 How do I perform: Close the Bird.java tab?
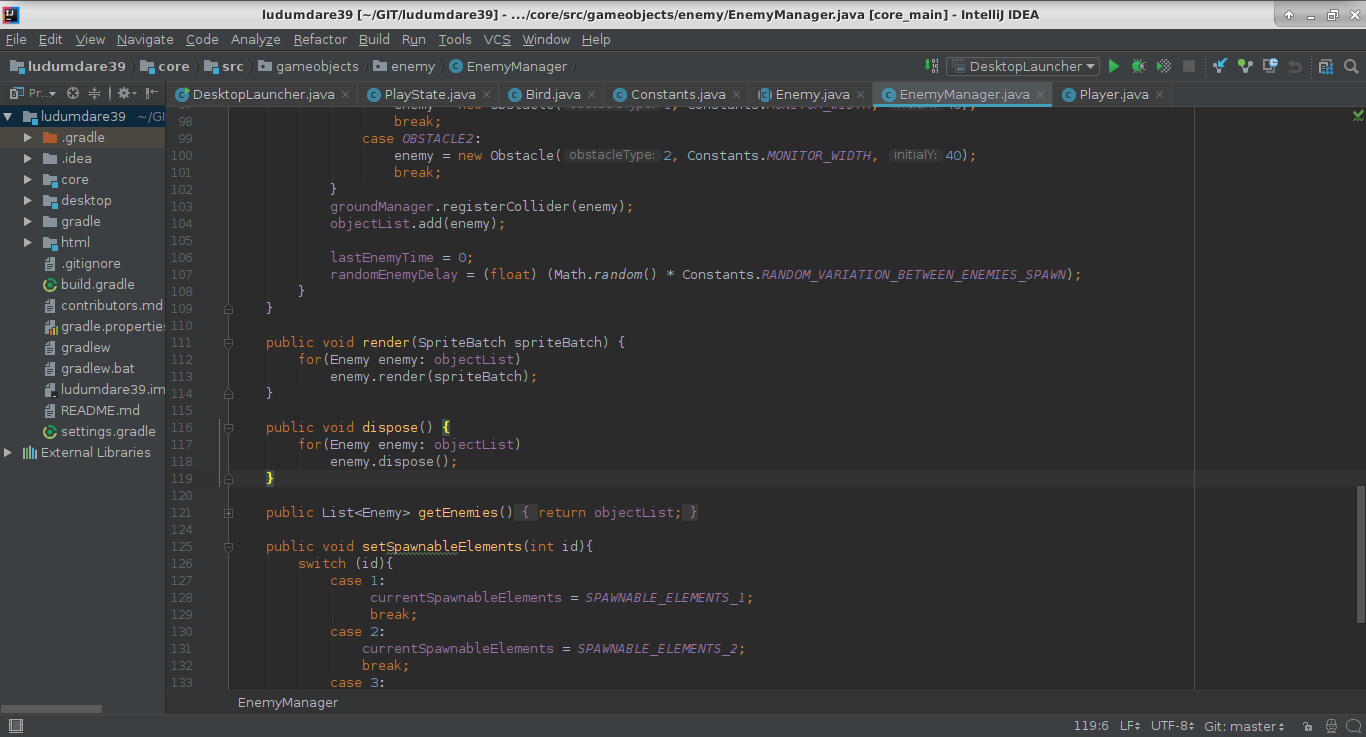pos(591,95)
